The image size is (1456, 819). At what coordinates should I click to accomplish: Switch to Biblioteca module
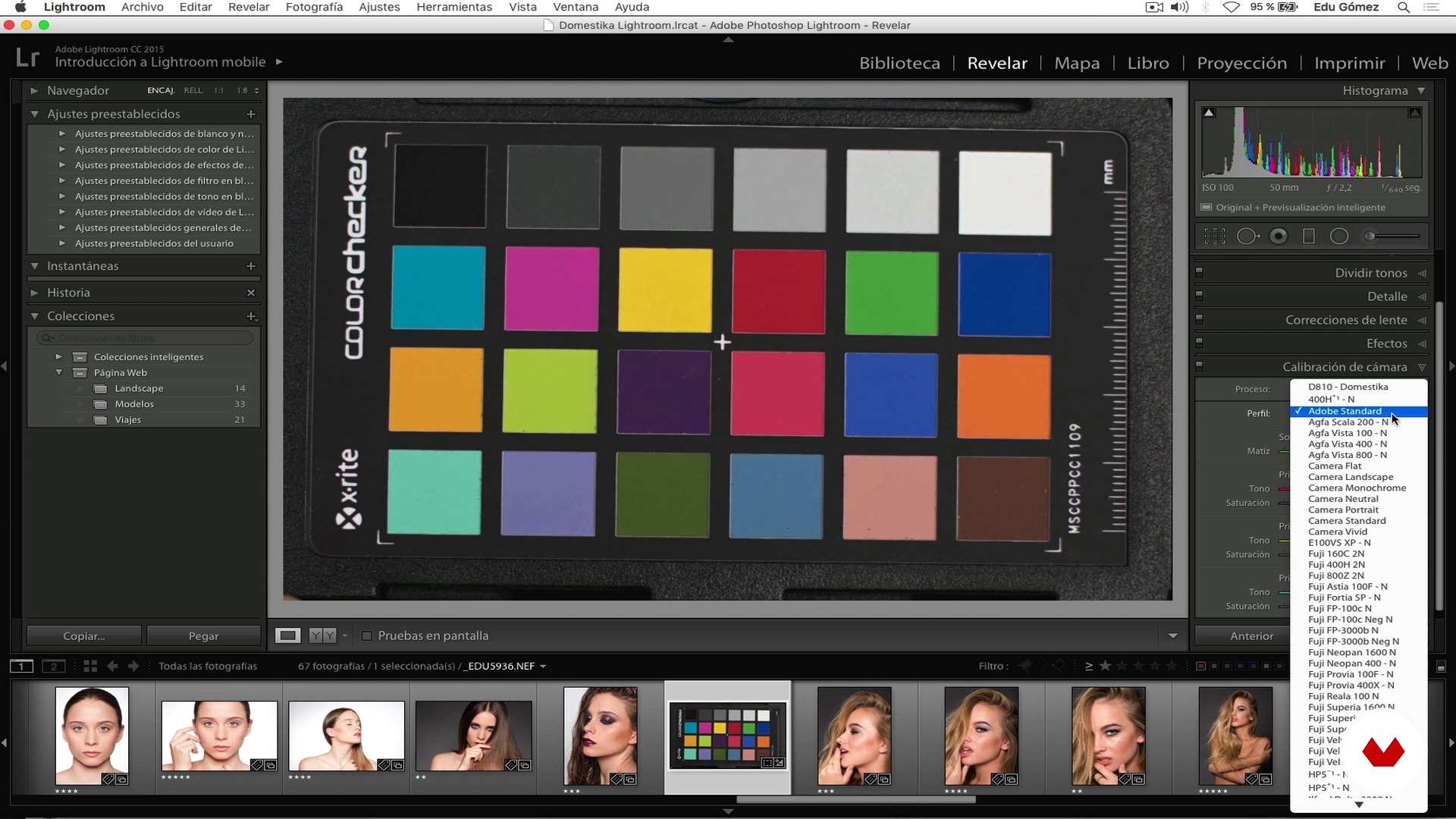[899, 63]
